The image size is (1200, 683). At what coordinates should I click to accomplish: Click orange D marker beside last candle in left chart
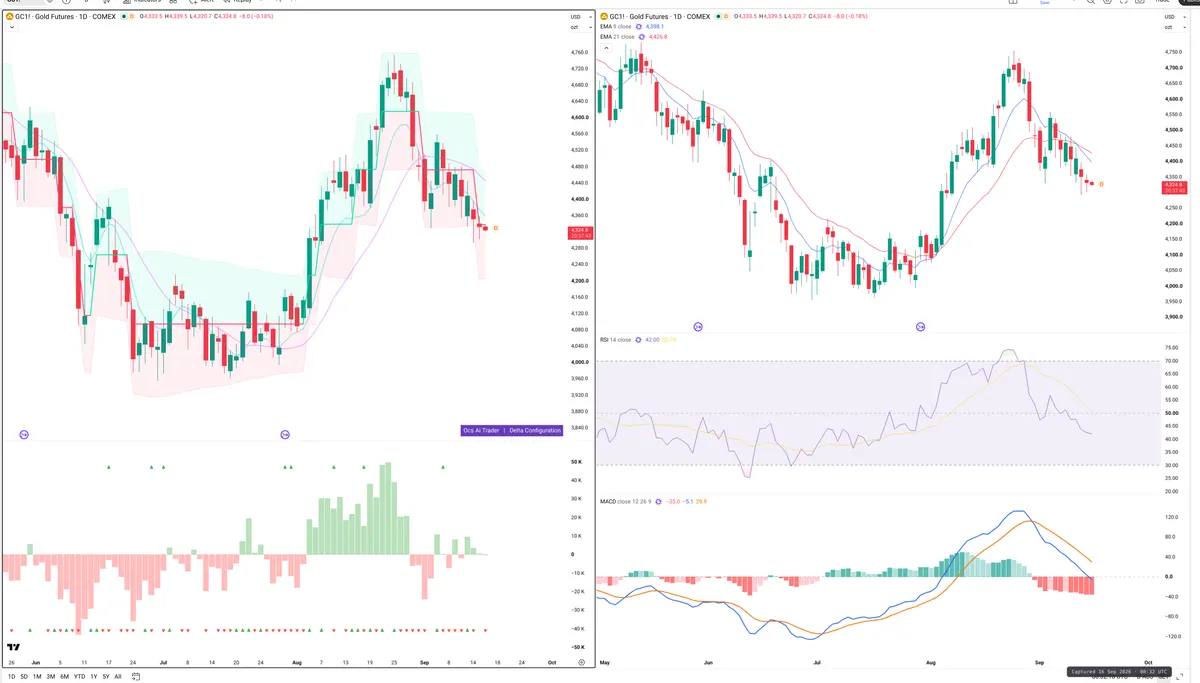495,228
